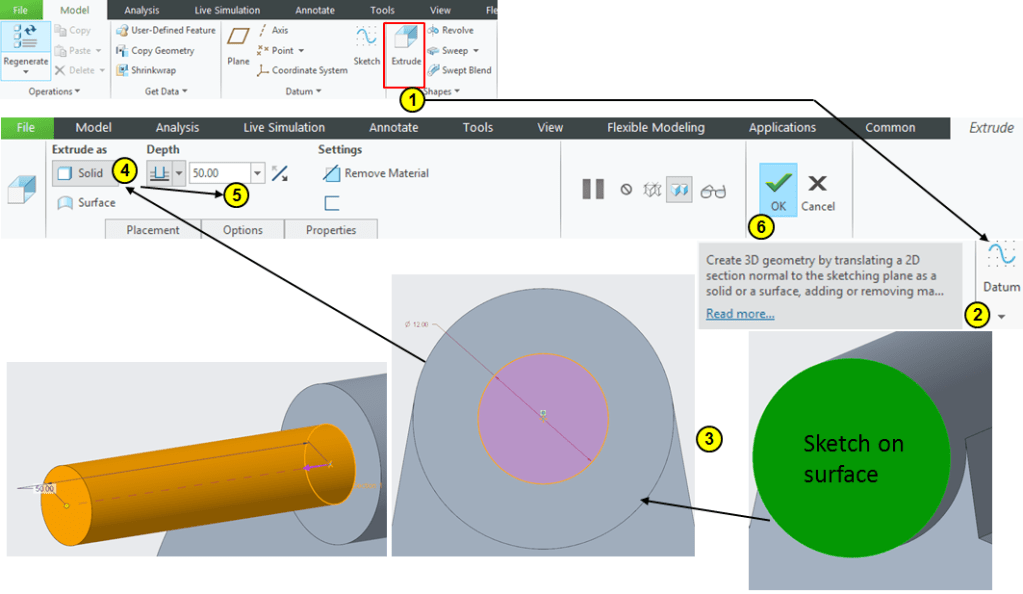Toggle Extrude as Solid

pyautogui.click(x=82, y=173)
